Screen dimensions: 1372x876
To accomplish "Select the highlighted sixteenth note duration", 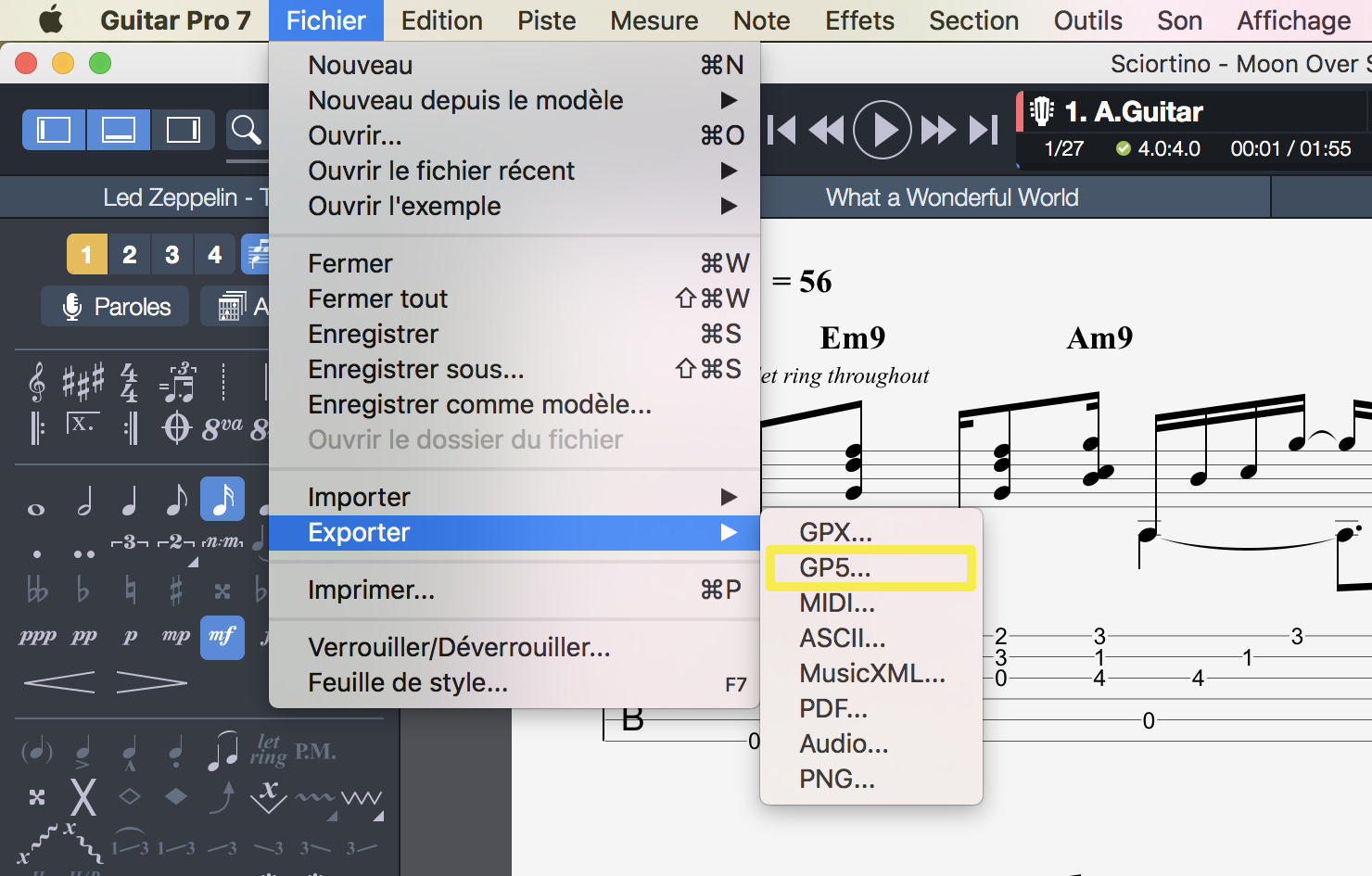I will 222,499.
